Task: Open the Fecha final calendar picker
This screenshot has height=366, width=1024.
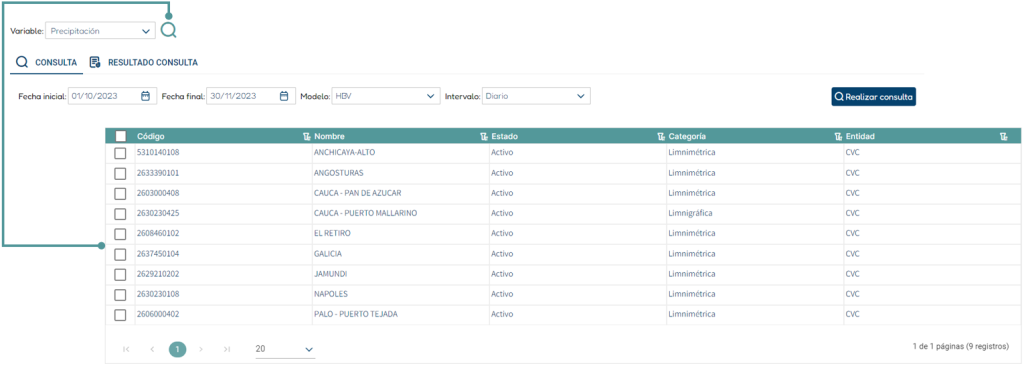Action: (284, 96)
